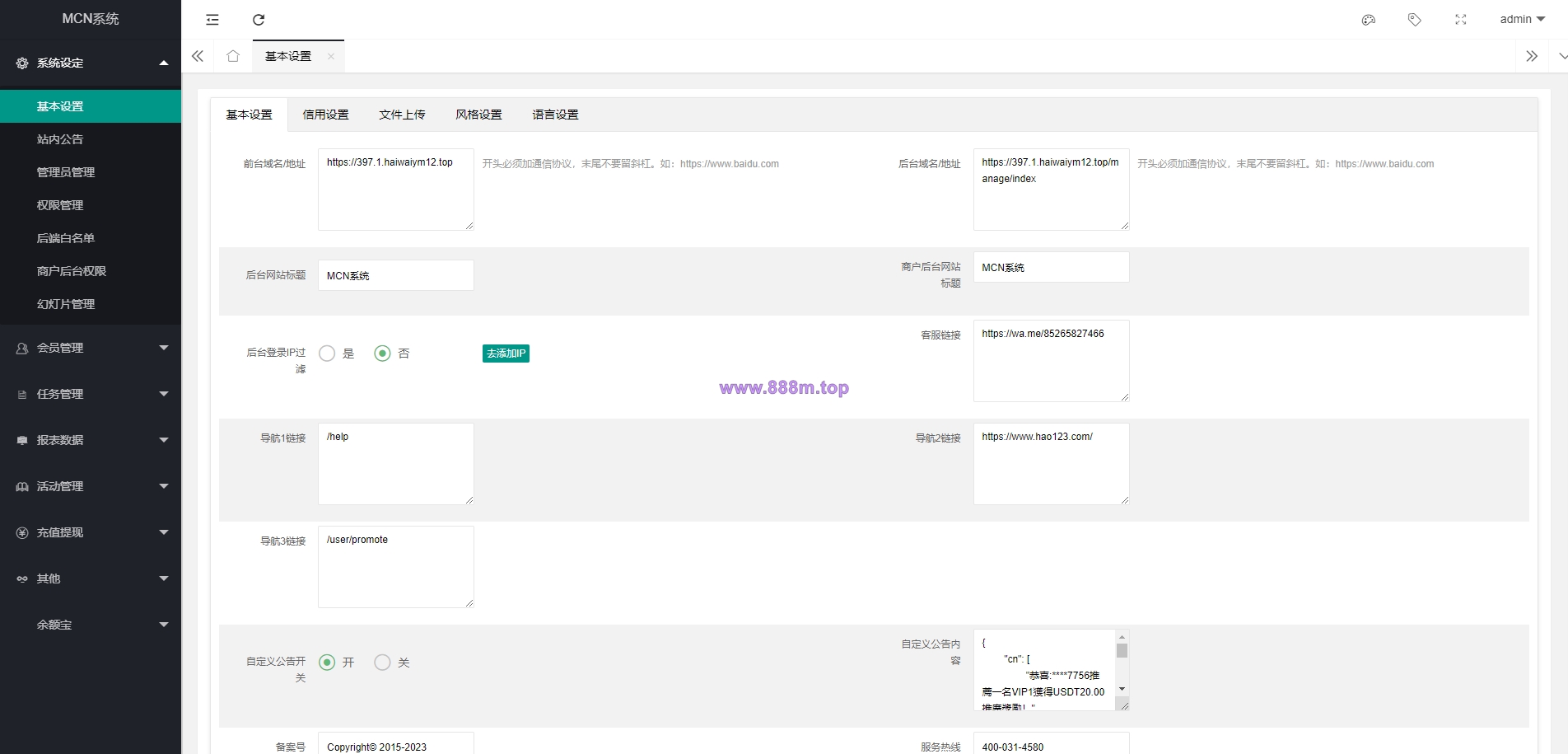Edit the 前台域名/地址 text area

point(396,190)
